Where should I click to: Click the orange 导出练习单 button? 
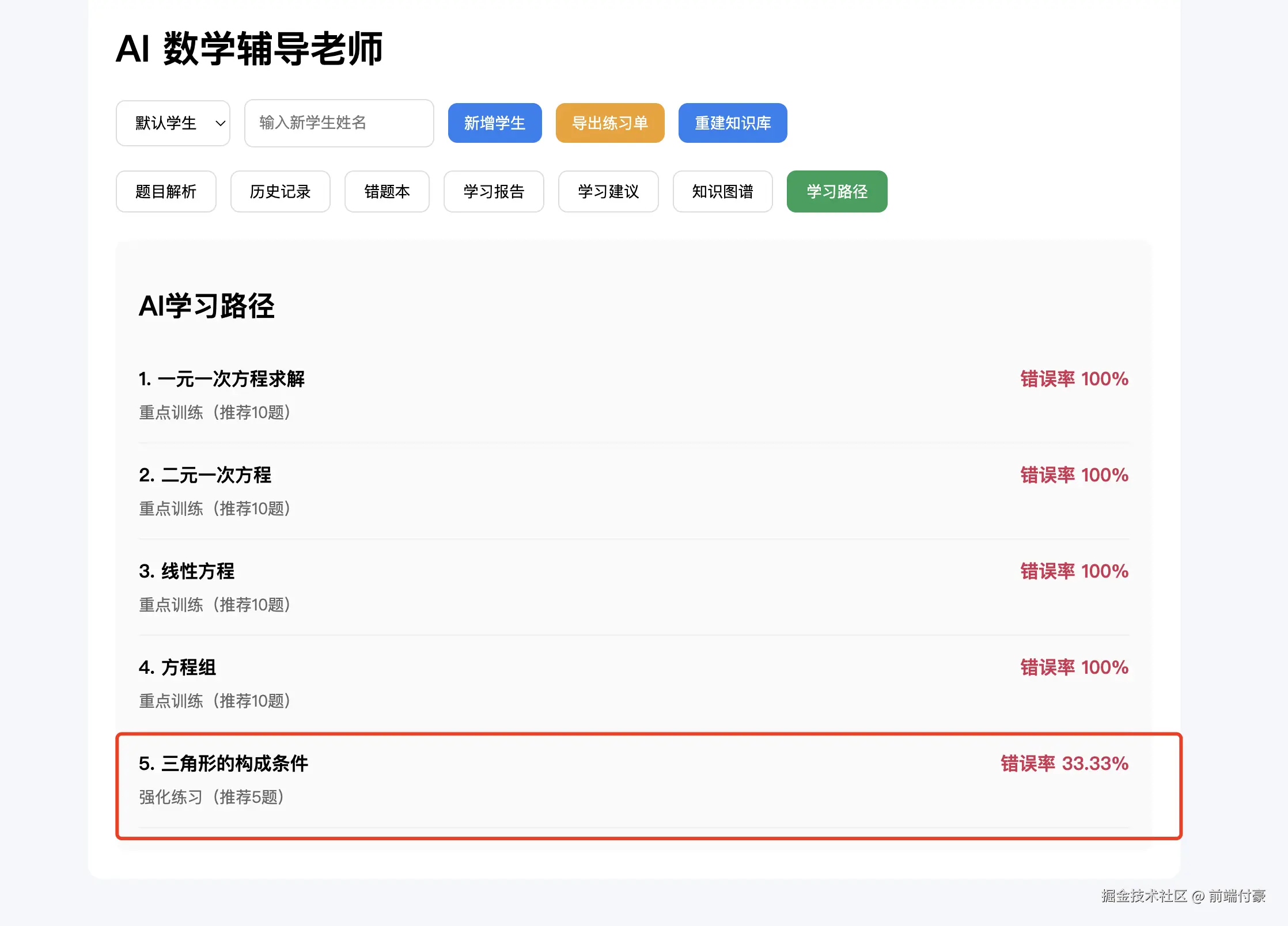(x=609, y=123)
